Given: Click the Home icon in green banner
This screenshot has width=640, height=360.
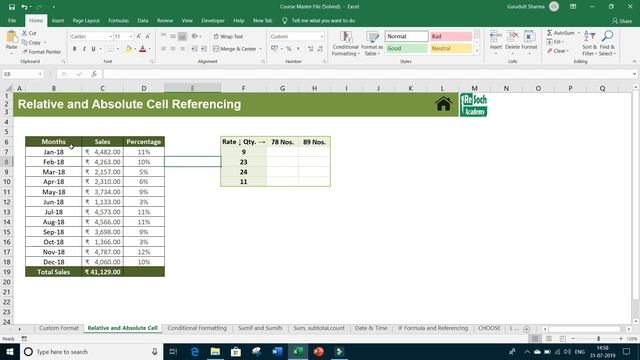Looking at the screenshot, I should click(x=443, y=104).
